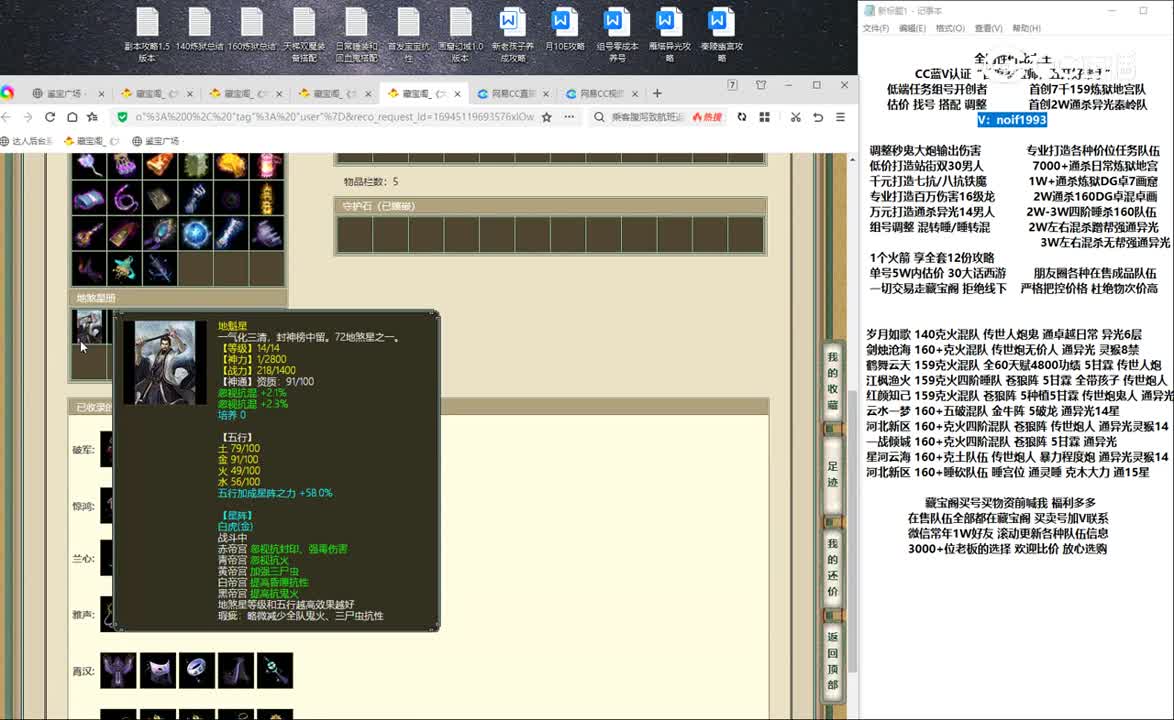Image resolution: width=1174 pixels, height=720 pixels.
Task: Open WPS document 月10E攻略 on desktop
Action: tap(564, 30)
